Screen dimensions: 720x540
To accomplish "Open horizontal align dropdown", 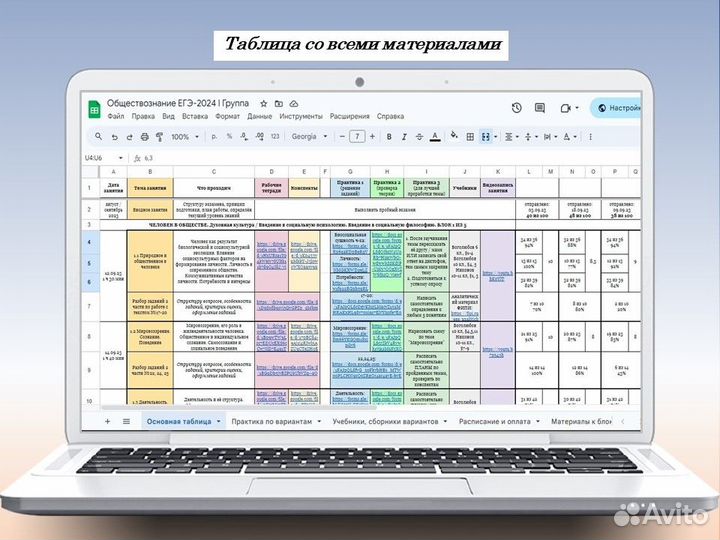I will [x=512, y=137].
